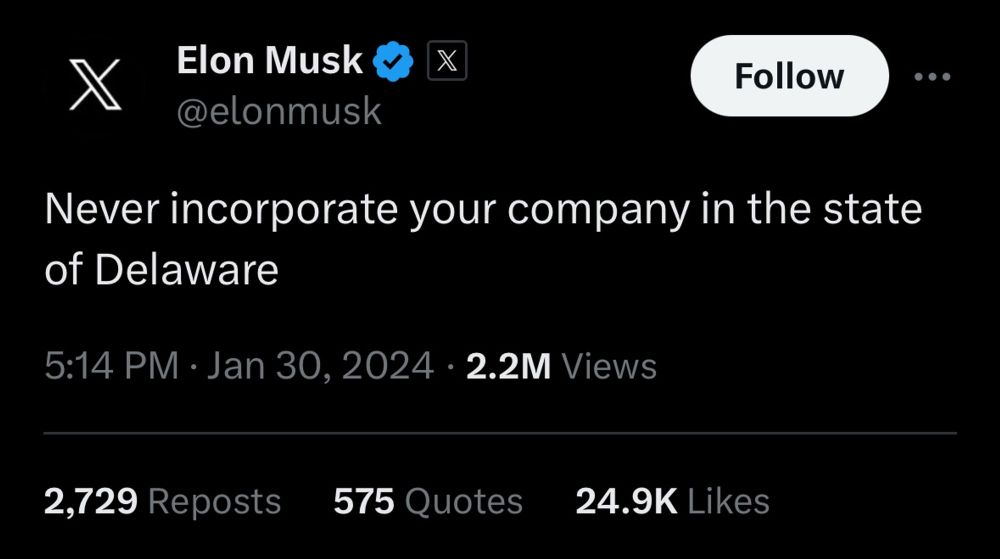Open the three-dot more options menu
Screen dimensions: 1000x559
coord(932,77)
